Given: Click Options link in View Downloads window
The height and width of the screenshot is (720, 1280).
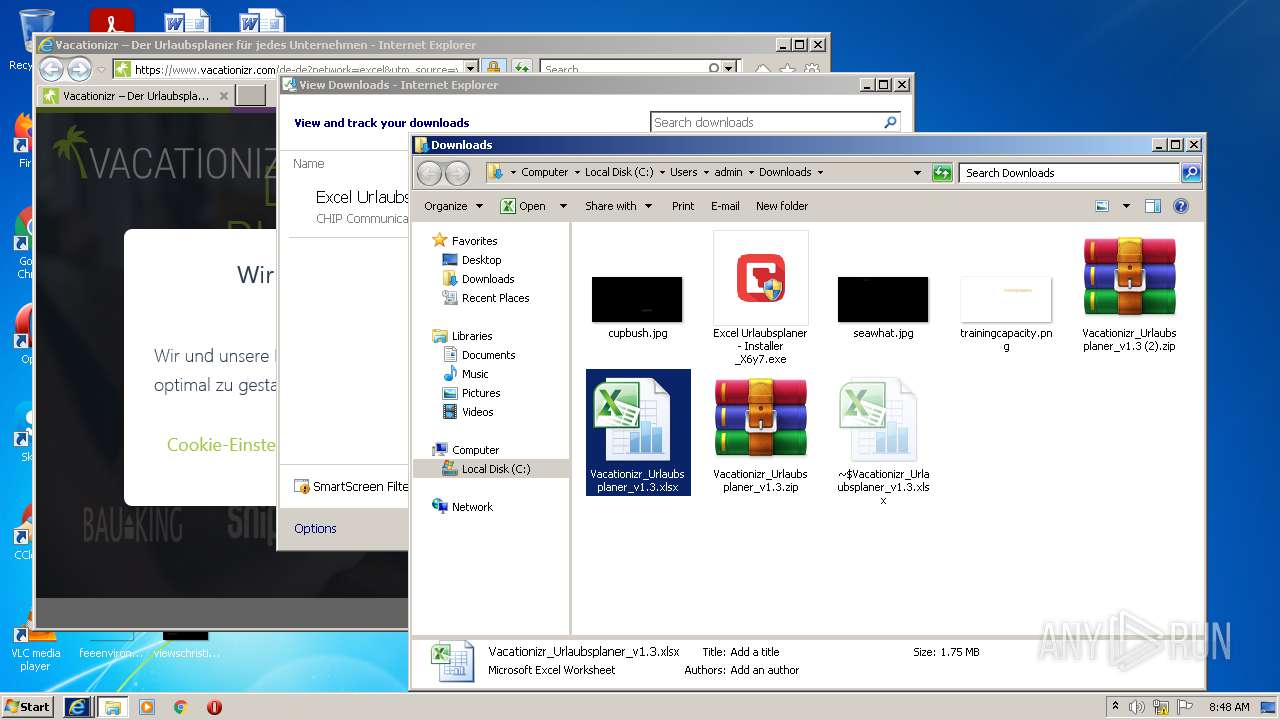Looking at the screenshot, I should click(x=315, y=528).
